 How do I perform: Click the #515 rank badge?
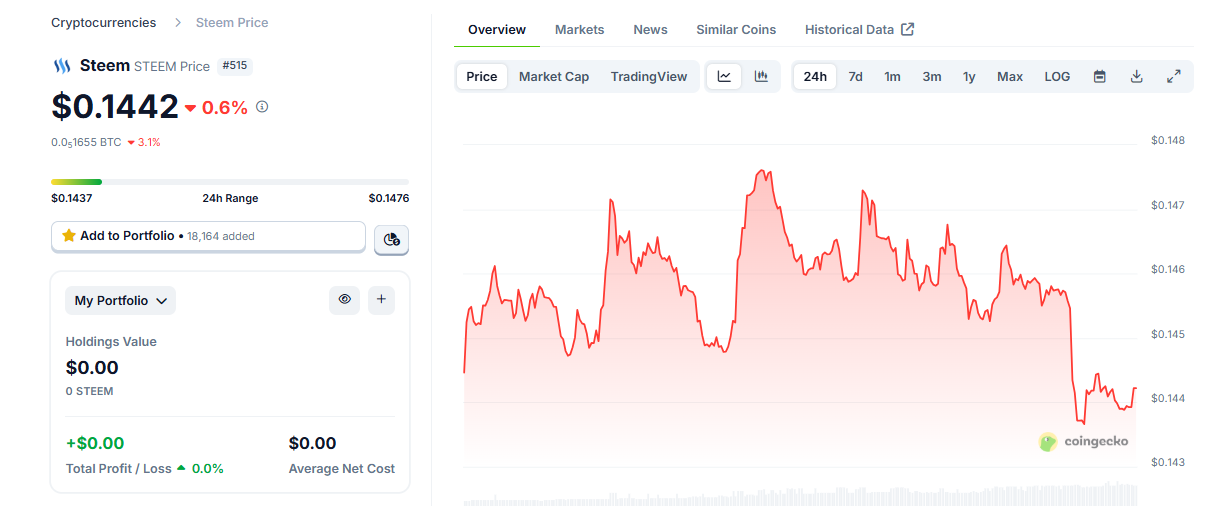[x=235, y=66]
